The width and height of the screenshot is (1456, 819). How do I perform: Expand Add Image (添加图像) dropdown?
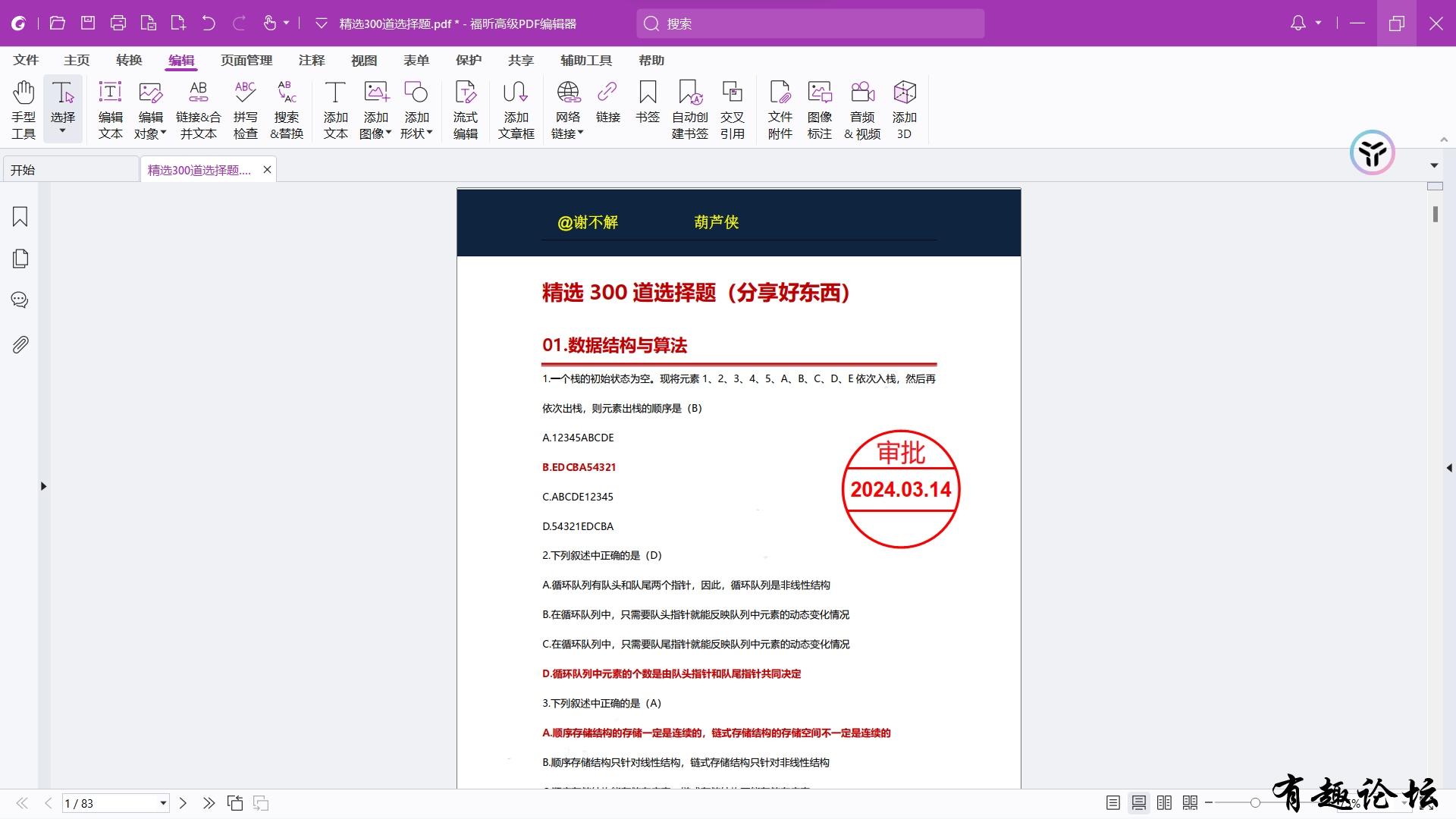coord(389,133)
